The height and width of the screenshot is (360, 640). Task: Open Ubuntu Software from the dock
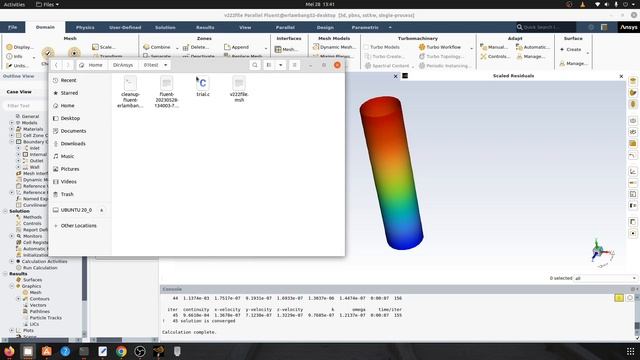47,351
